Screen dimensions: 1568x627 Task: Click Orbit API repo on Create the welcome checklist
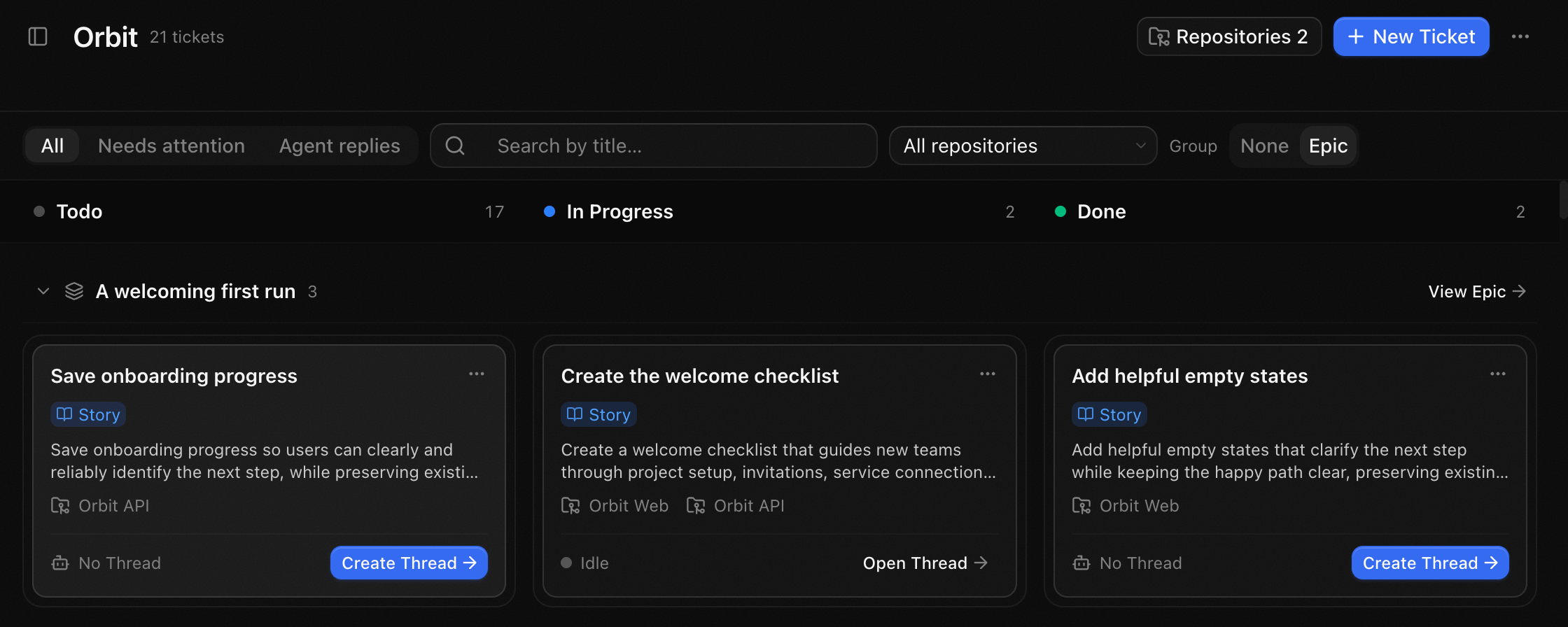click(x=735, y=505)
